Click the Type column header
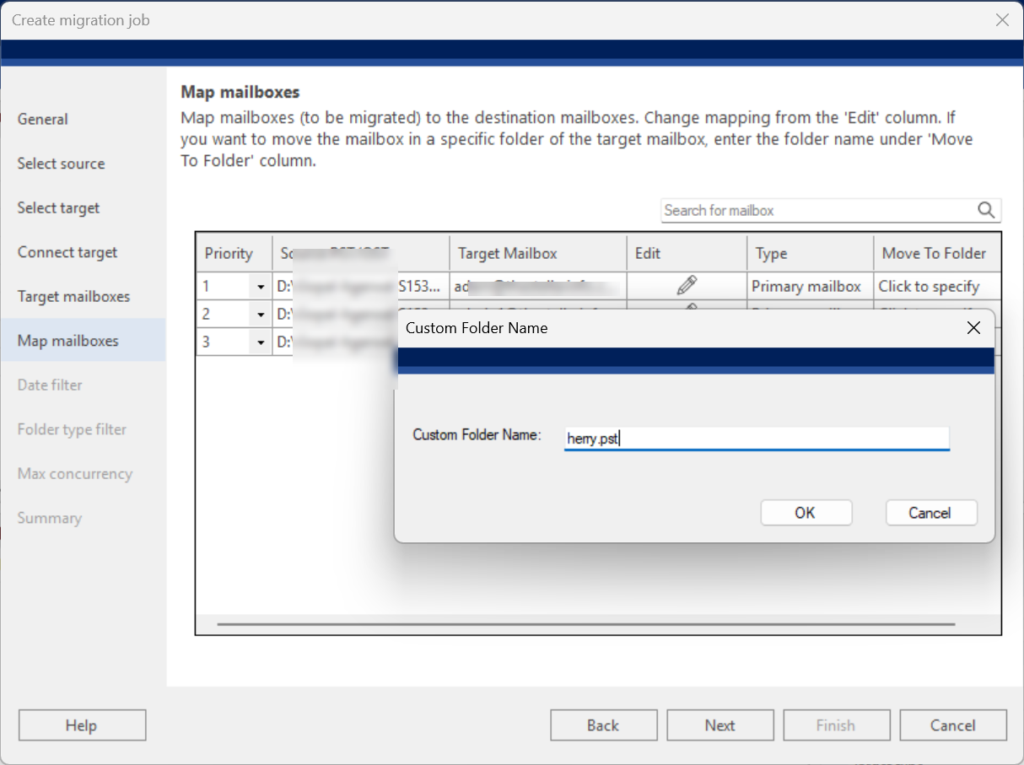1024x765 pixels. coord(810,253)
